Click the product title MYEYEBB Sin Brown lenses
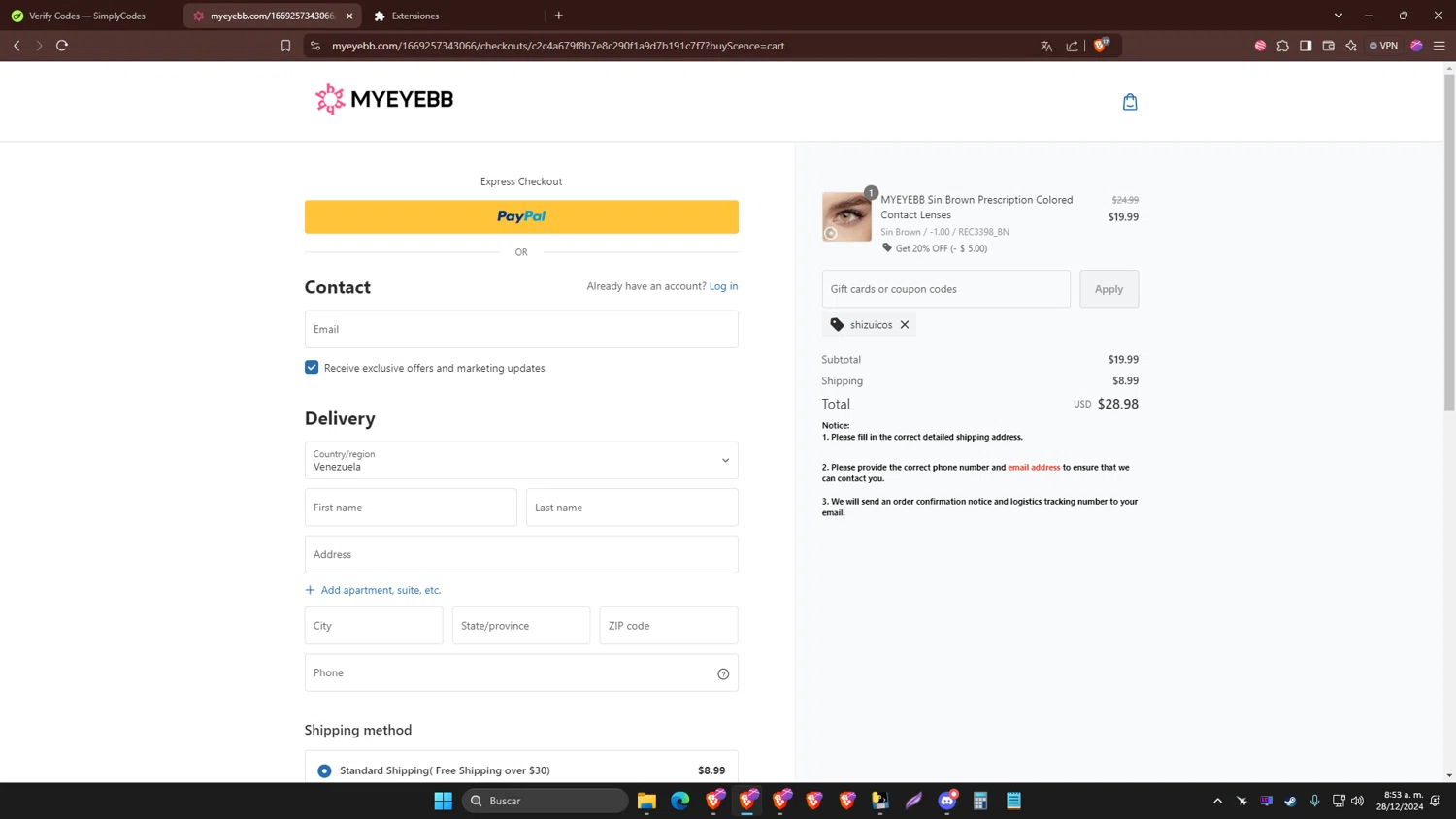This screenshot has height=819, width=1456. [x=976, y=208]
